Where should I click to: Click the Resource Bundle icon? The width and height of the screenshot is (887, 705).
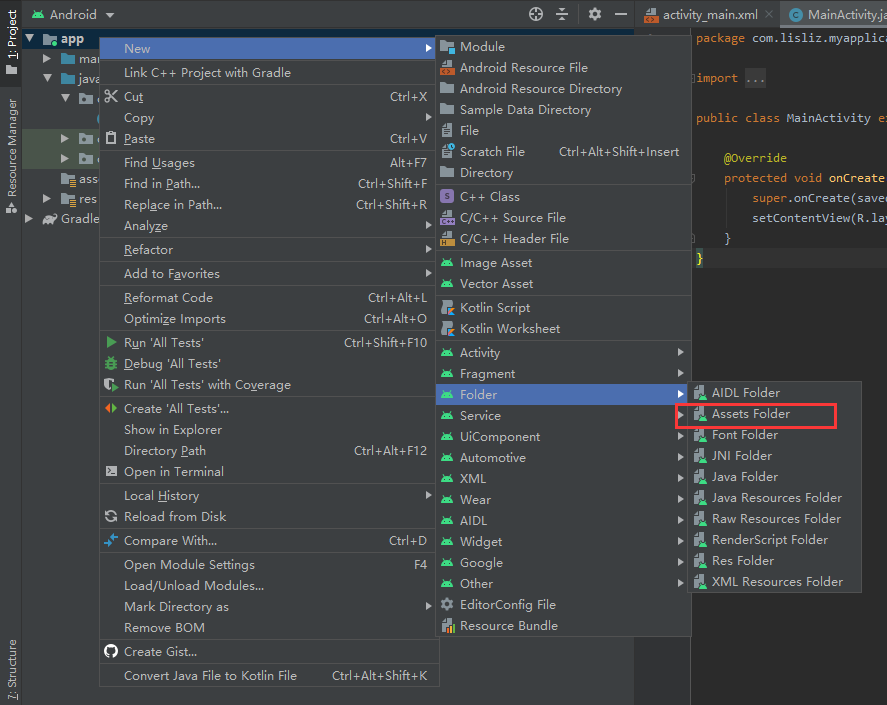pyautogui.click(x=447, y=626)
